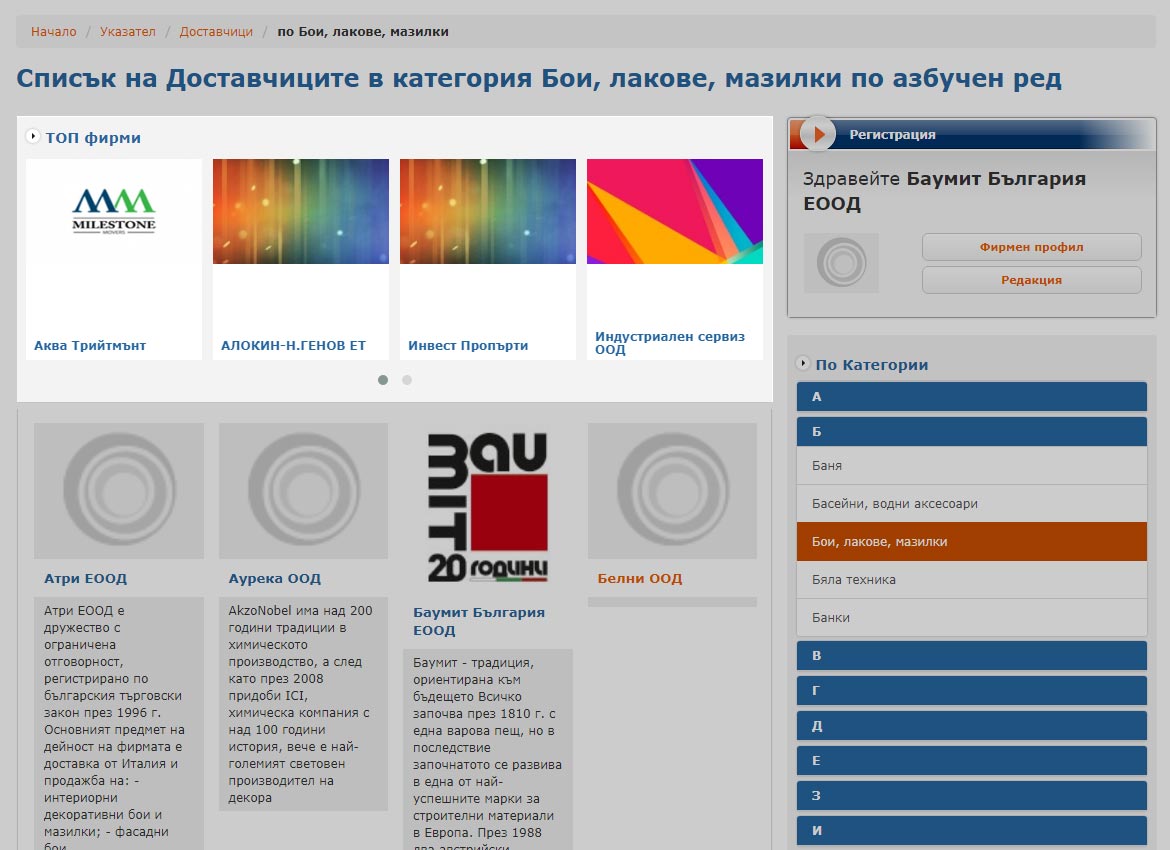Open the Атри ЕООД company link
1170x850 pixels.
(x=85, y=578)
